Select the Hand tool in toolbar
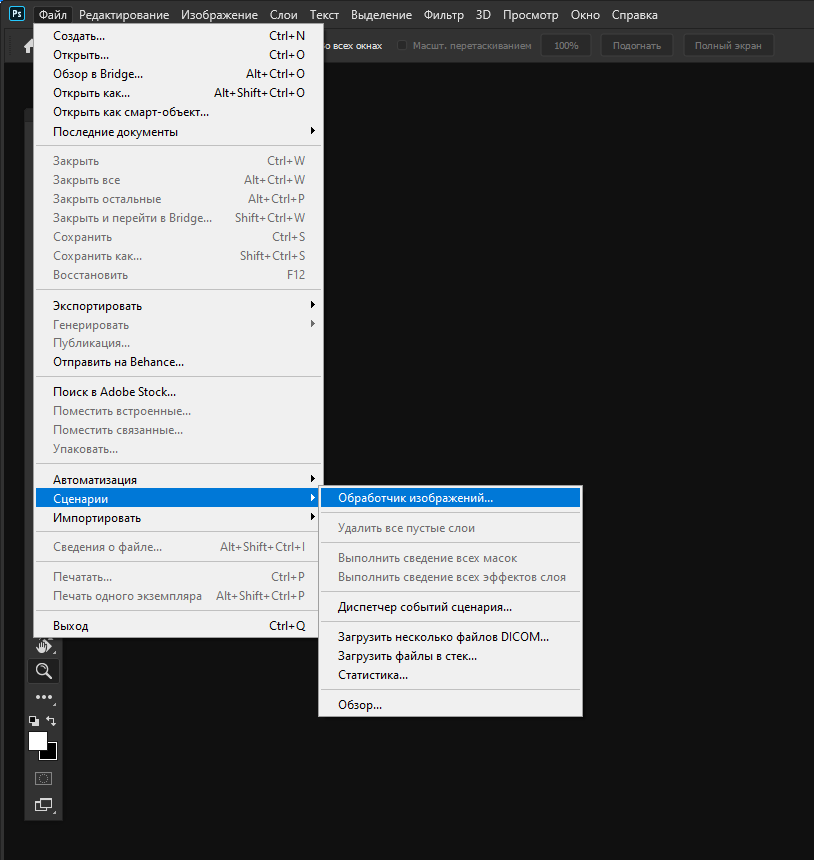 (x=44, y=647)
